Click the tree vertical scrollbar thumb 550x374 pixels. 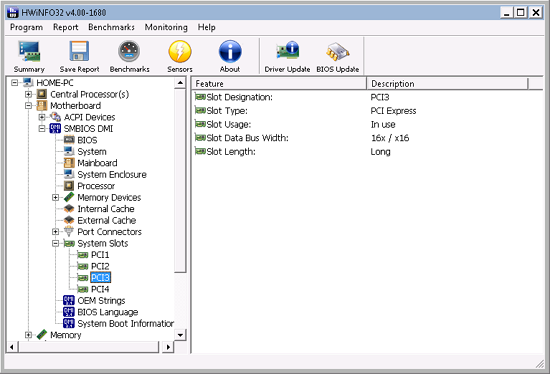[x=180, y=181]
